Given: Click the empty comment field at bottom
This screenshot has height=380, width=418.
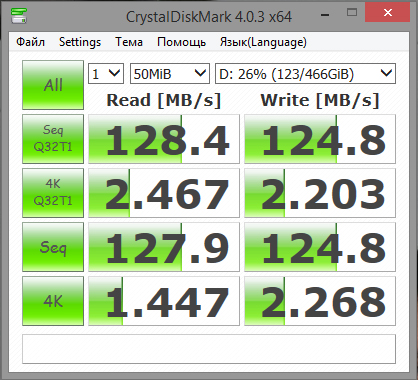Looking at the screenshot, I should [209, 349].
